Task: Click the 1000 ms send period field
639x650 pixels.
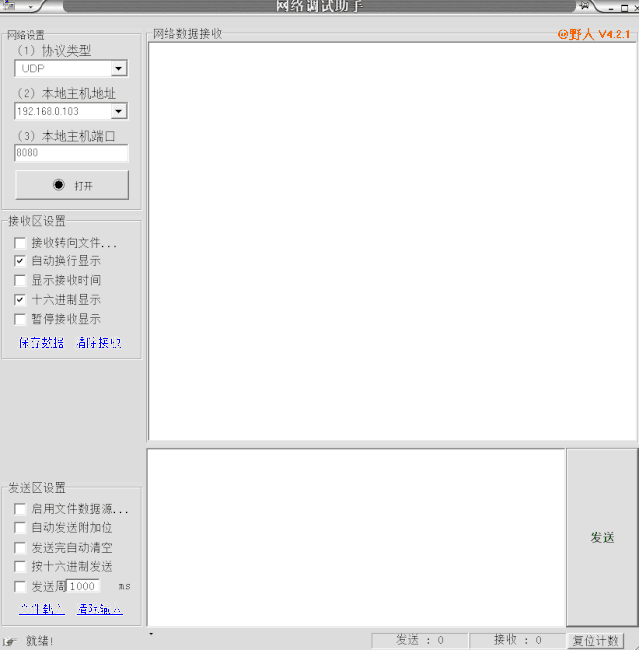Action: pyautogui.click(x=83, y=586)
